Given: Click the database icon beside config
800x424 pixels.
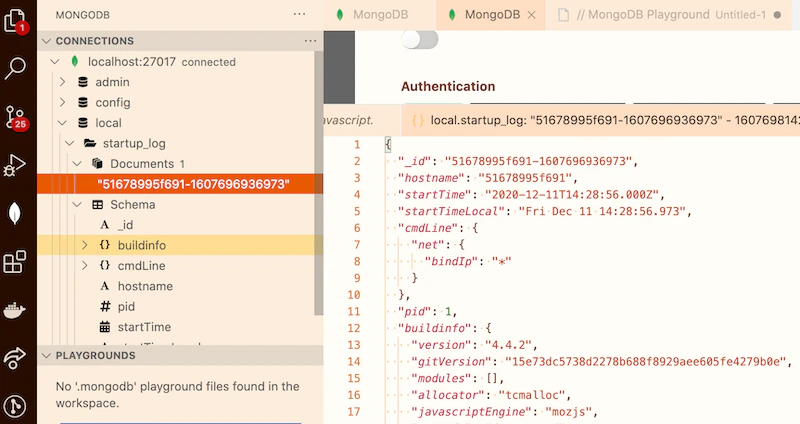Looking at the screenshot, I should [83, 103].
